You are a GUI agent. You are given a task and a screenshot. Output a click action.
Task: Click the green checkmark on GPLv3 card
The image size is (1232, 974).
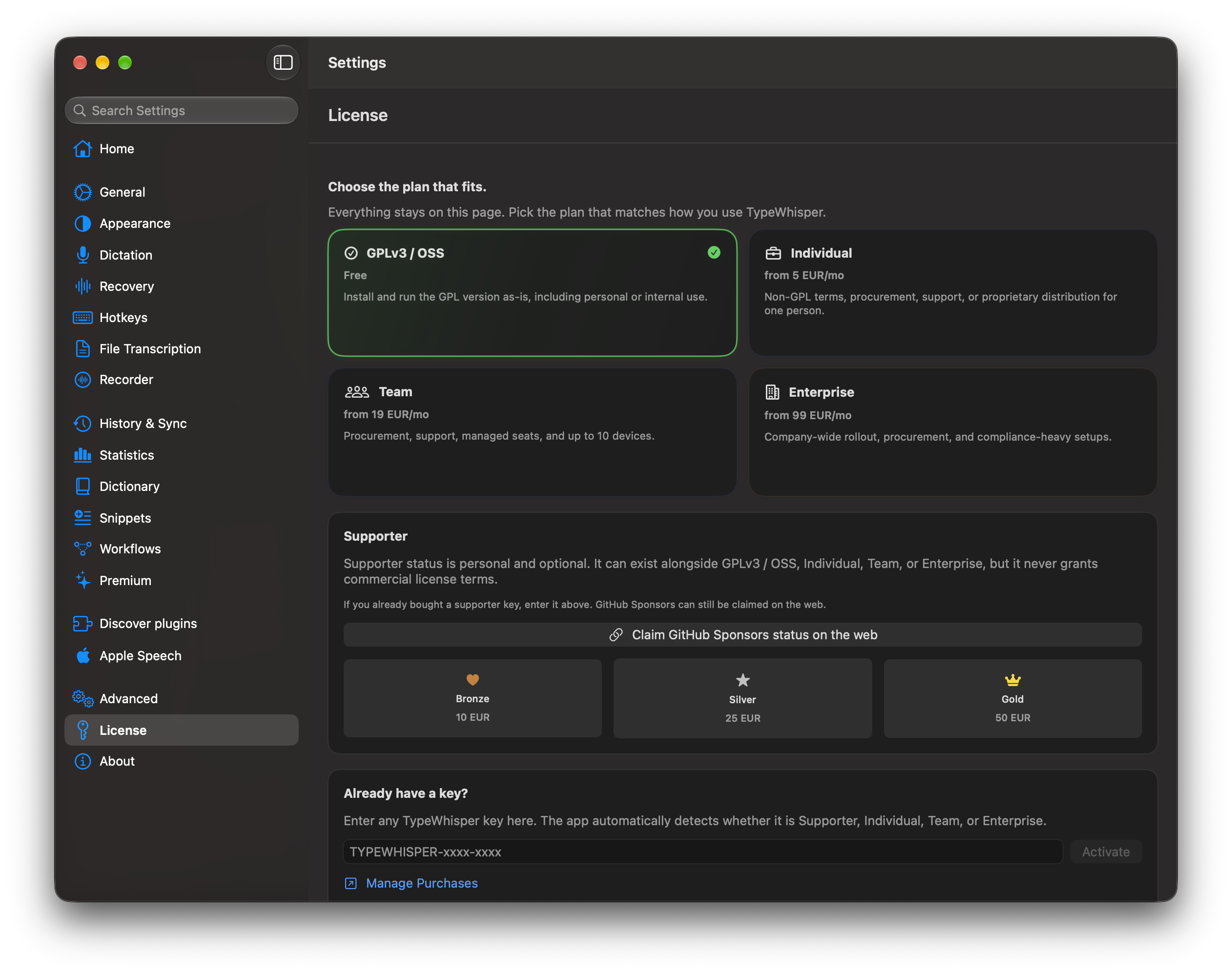[x=714, y=253]
